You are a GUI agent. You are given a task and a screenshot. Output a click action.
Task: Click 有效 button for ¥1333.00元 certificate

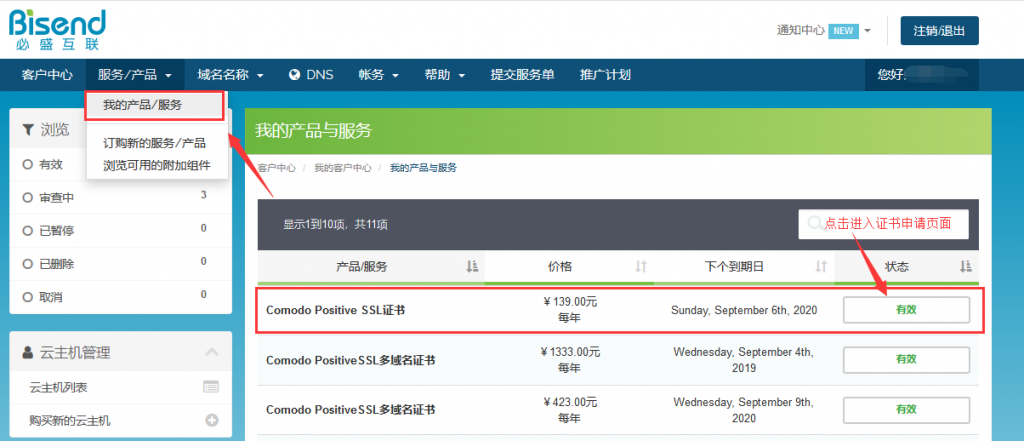906,359
